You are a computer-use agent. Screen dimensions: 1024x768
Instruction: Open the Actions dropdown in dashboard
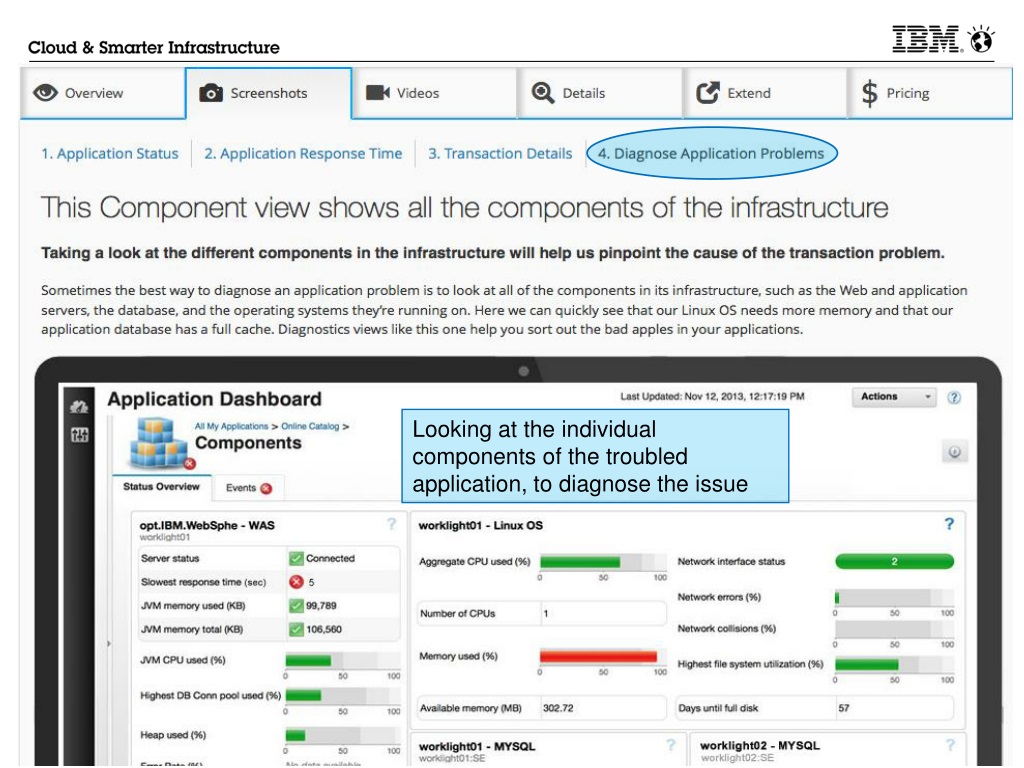(x=894, y=397)
